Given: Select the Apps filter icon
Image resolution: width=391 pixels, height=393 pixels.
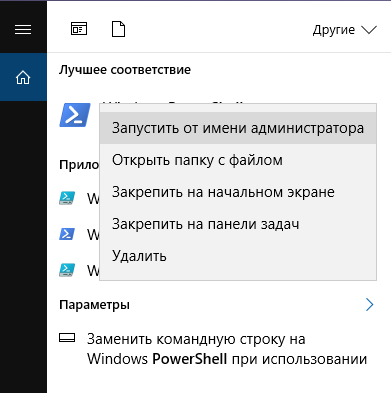Looking at the screenshot, I should pos(79,29).
